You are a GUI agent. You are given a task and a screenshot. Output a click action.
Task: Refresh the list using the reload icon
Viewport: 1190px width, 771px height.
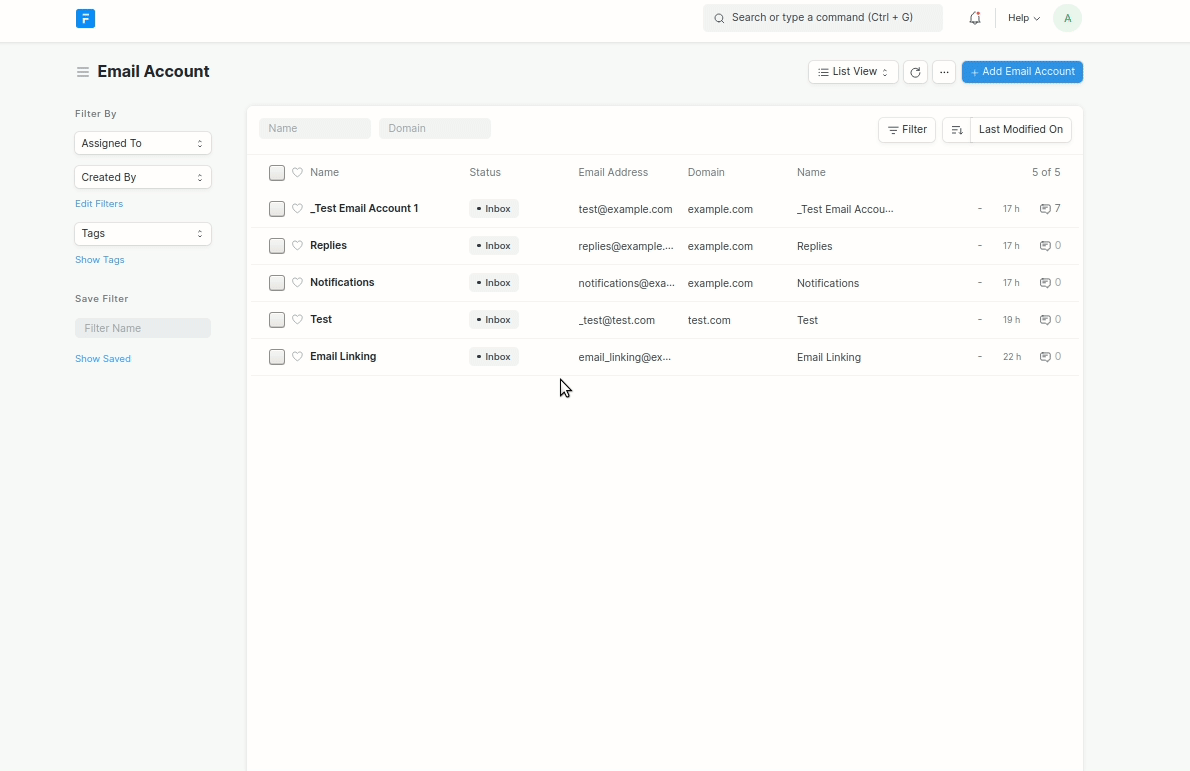915,72
